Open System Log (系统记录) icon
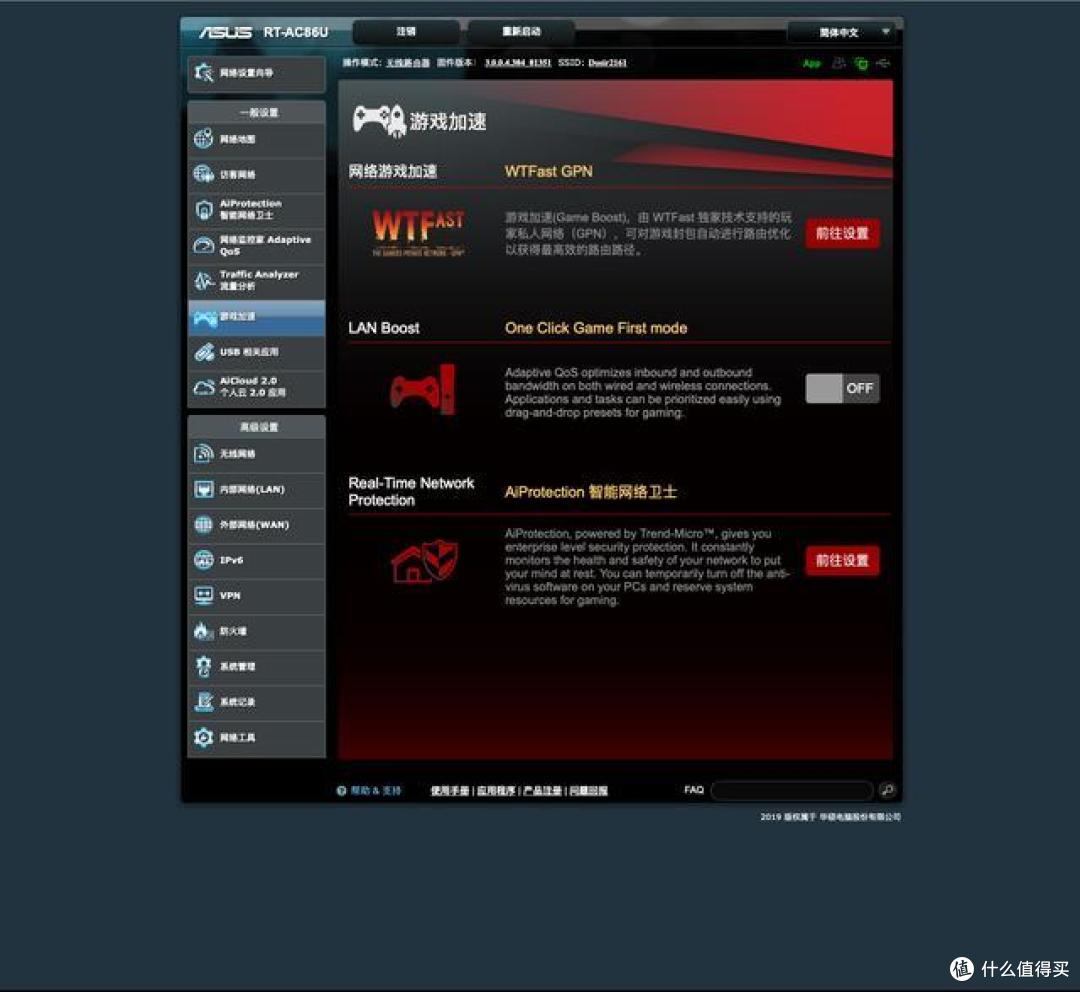The height and width of the screenshot is (992, 1080). (204, 701)
